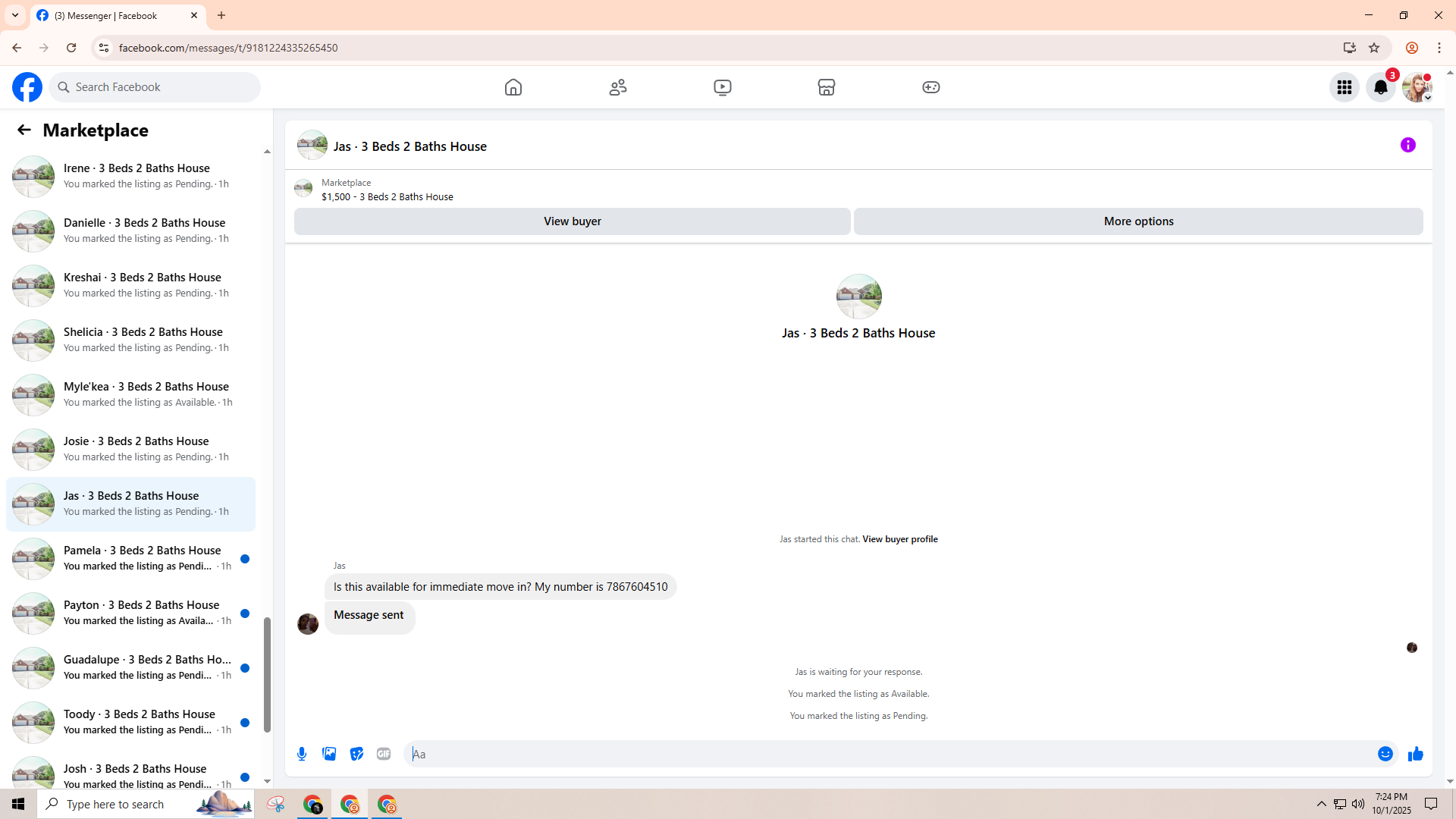The width and height of the screenshot is (1456, 819).
Task: View site information icon in address bar
Action: [104, 48]
